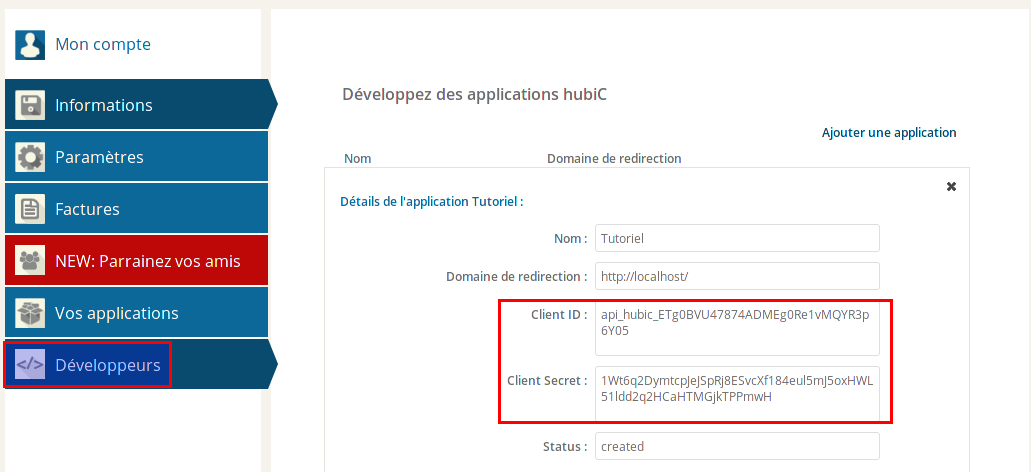The image size is (1031, 472).
Task: Click the Mon compte user avatar icon
Action: 30,45
